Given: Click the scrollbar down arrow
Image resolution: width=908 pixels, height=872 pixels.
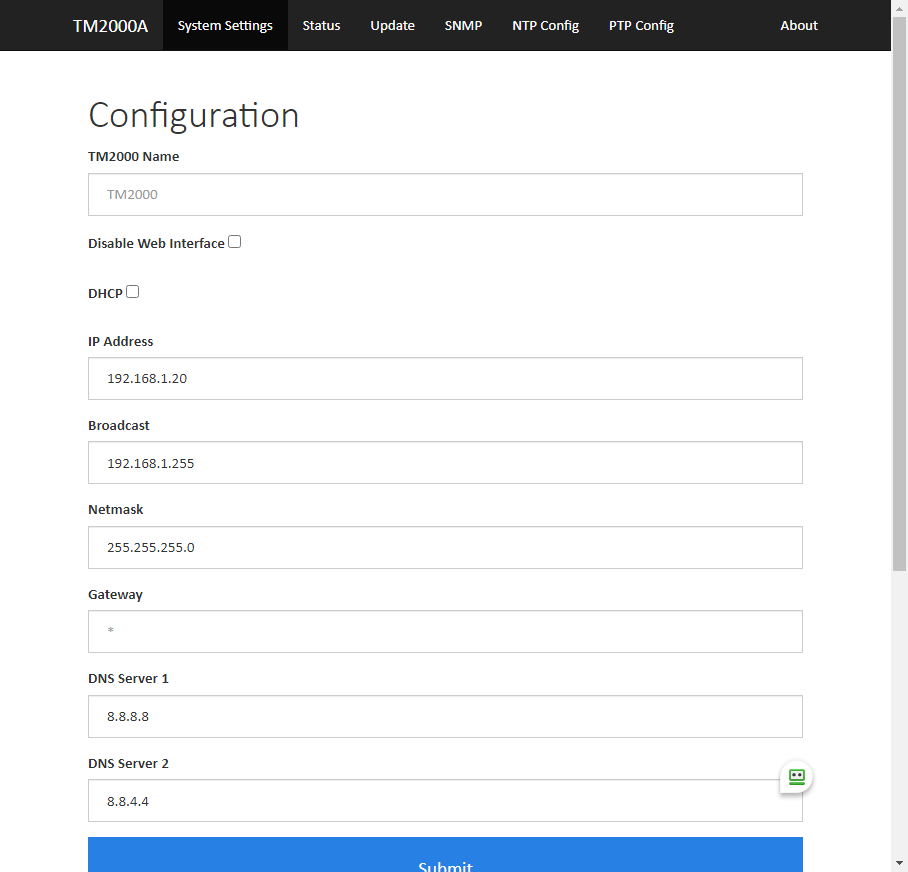Looking at the screenshot, I should (x=899, y=864).
